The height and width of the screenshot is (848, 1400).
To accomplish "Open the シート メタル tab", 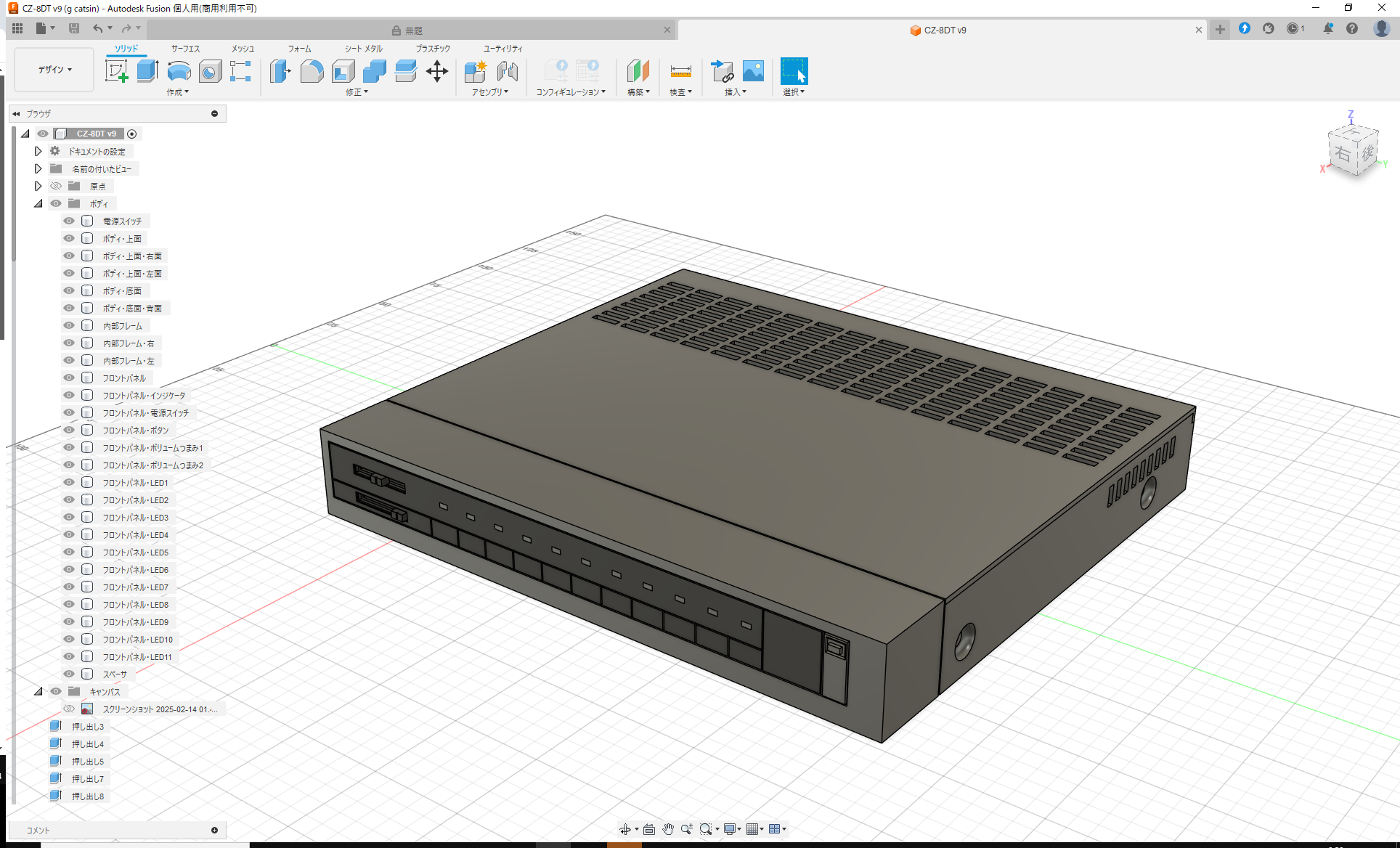I will tap(363, 49).
